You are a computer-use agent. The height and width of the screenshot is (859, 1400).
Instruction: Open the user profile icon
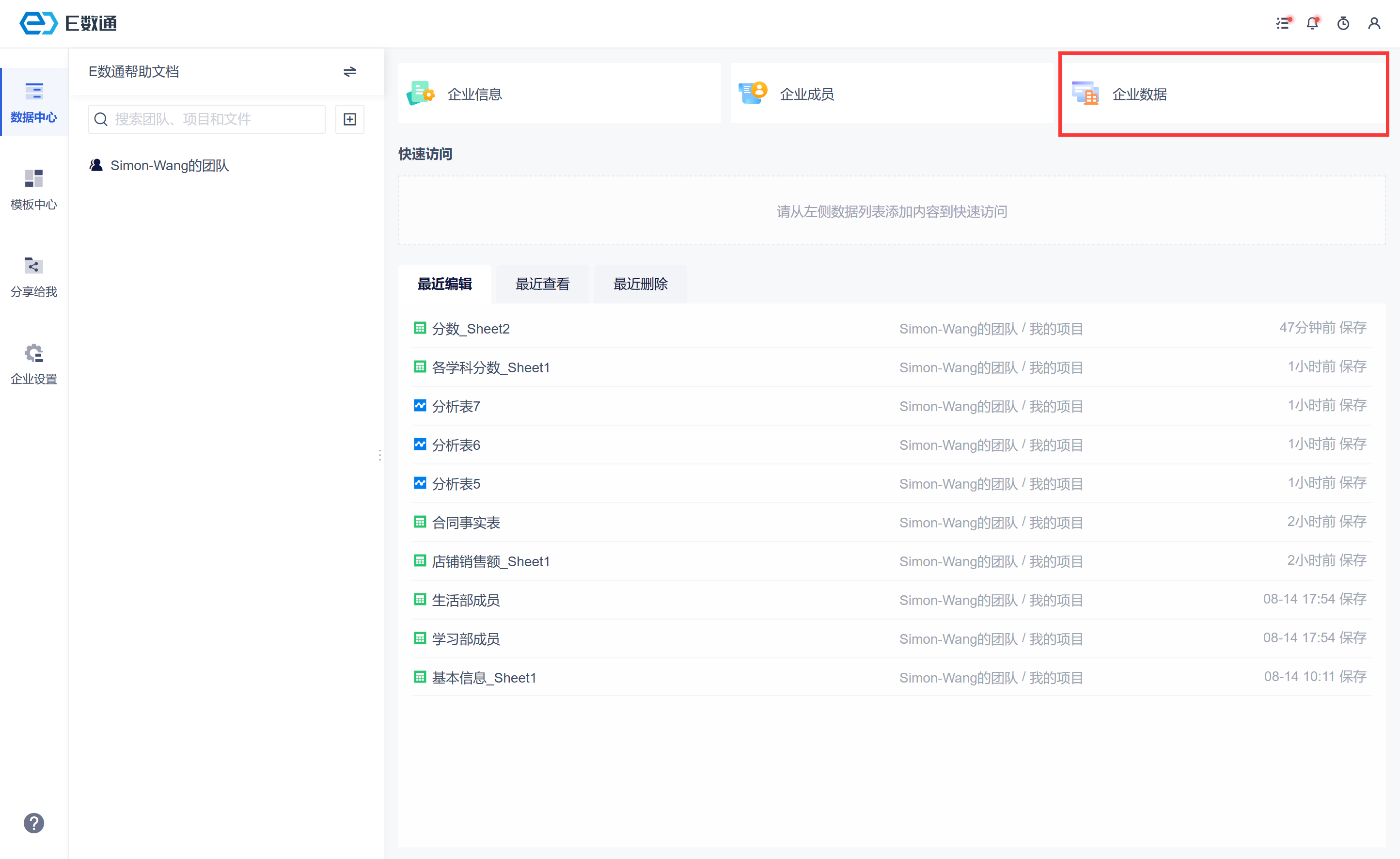pyautogui.click(x=1374, y=23)
